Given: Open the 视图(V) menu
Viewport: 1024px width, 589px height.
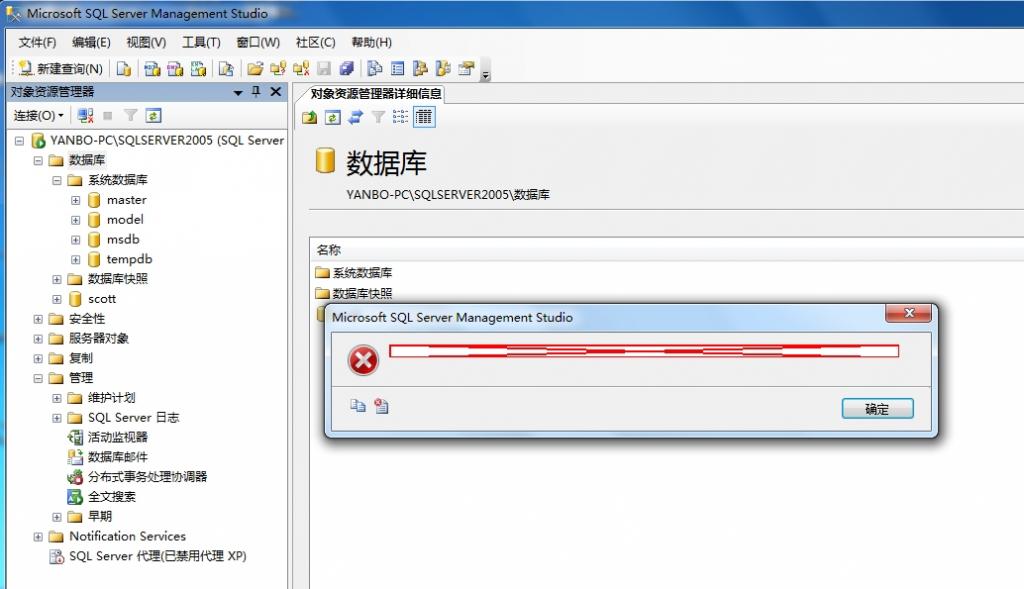Looking at the screenshot, I should 146,42.
